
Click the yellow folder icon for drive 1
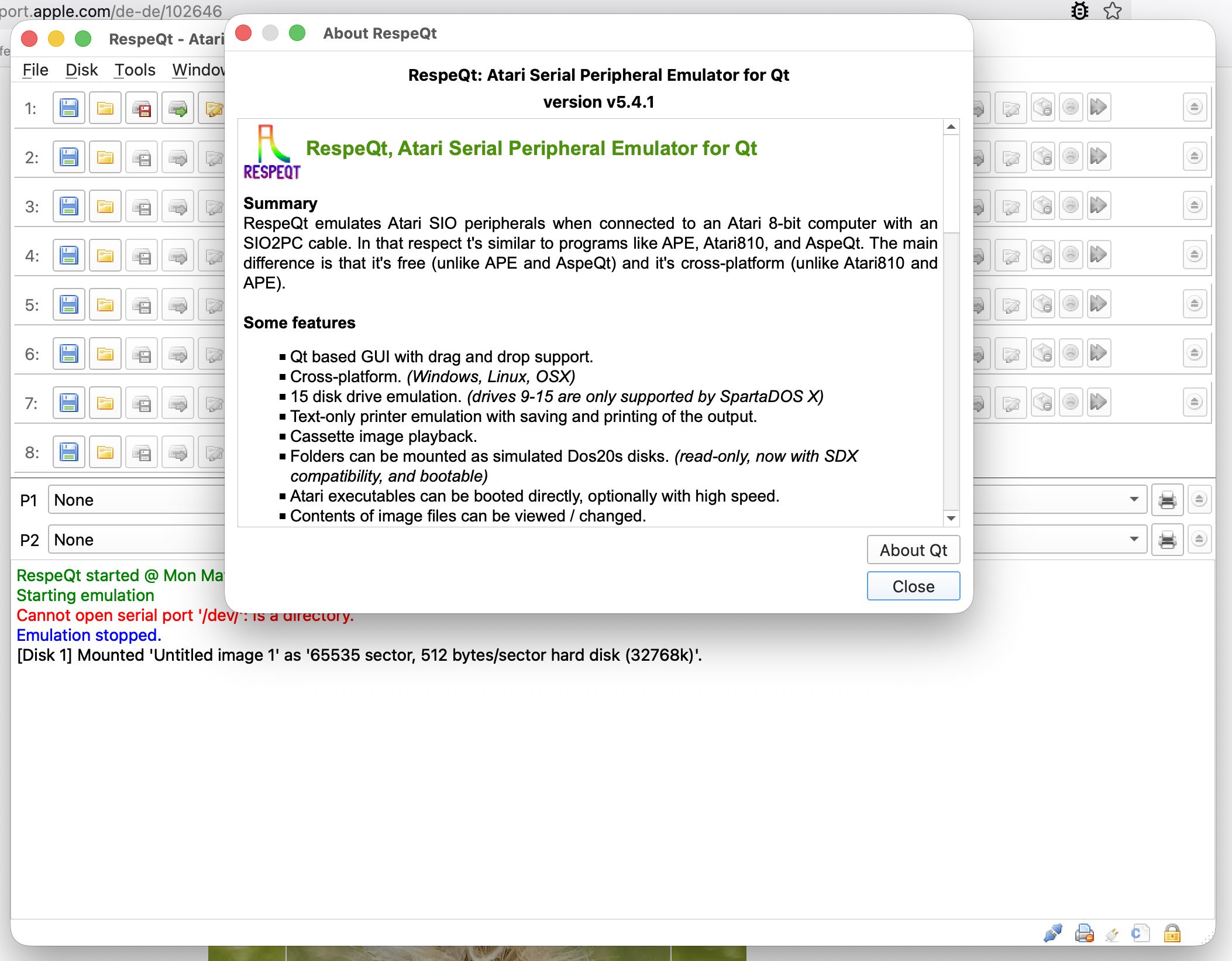click(x=105, y=108)
